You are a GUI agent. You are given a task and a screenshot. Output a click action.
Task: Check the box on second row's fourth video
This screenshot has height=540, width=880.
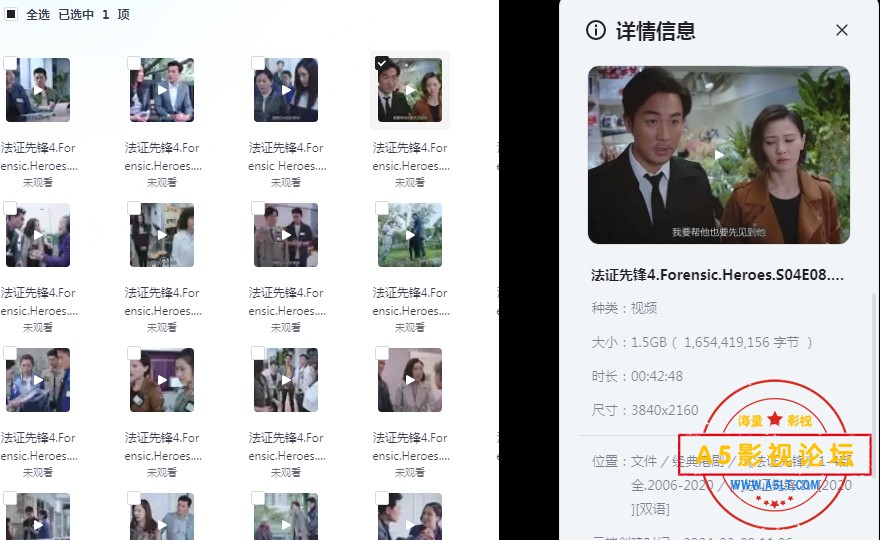tap(382, 208)
